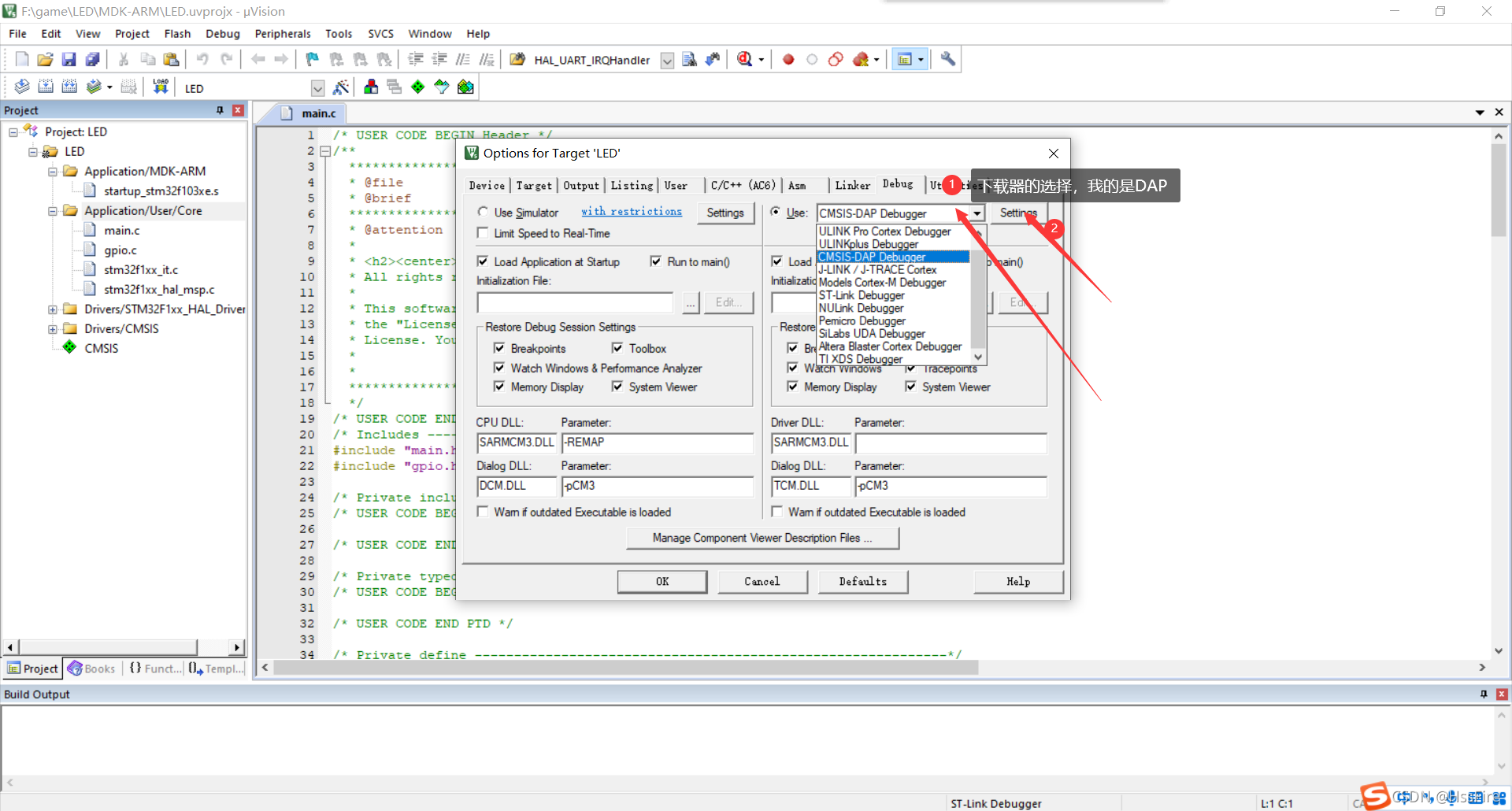Open the Flash menu

177,34
